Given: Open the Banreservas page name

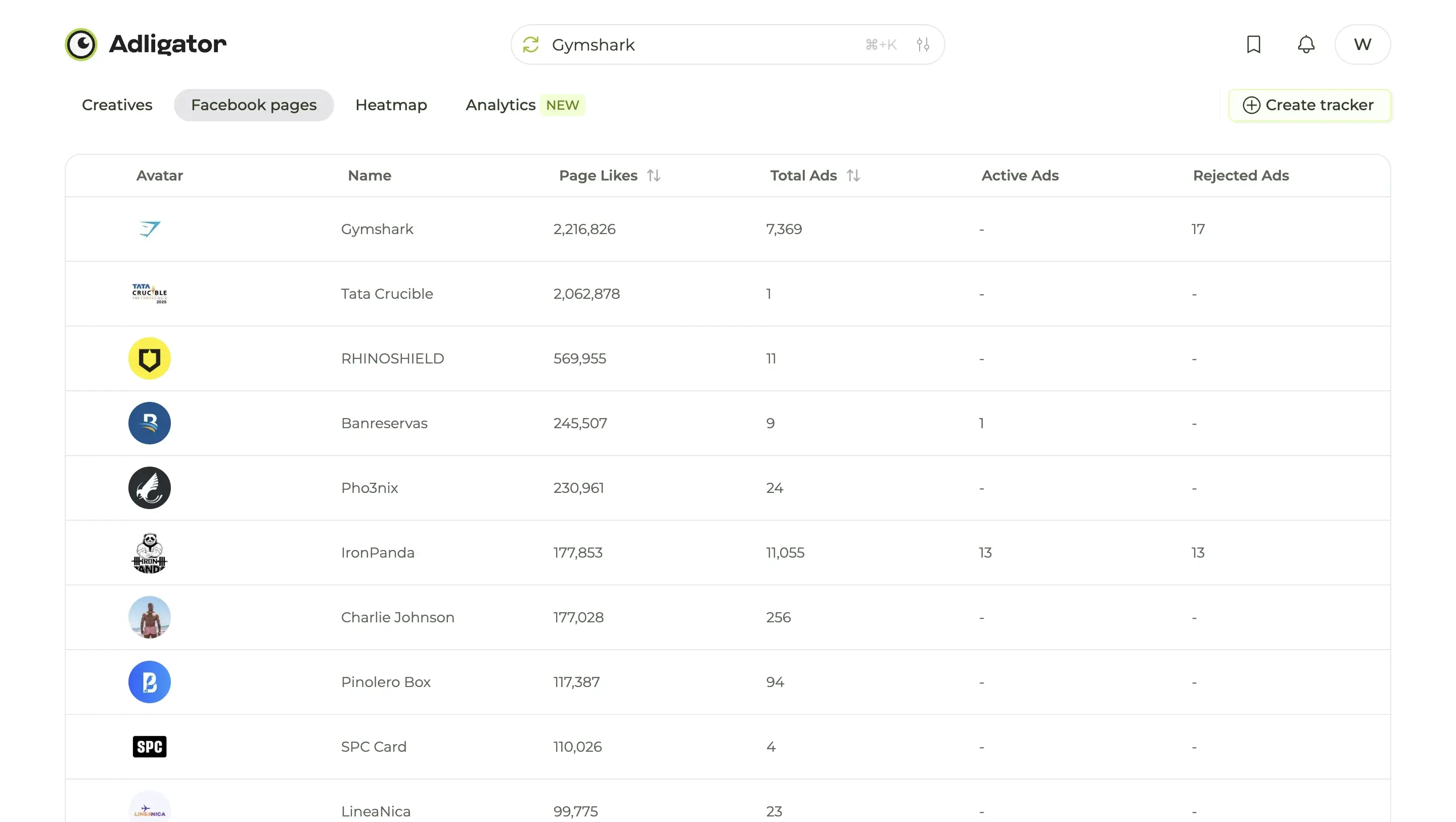Looking at the screenshot, I should (x=384, y=424).
